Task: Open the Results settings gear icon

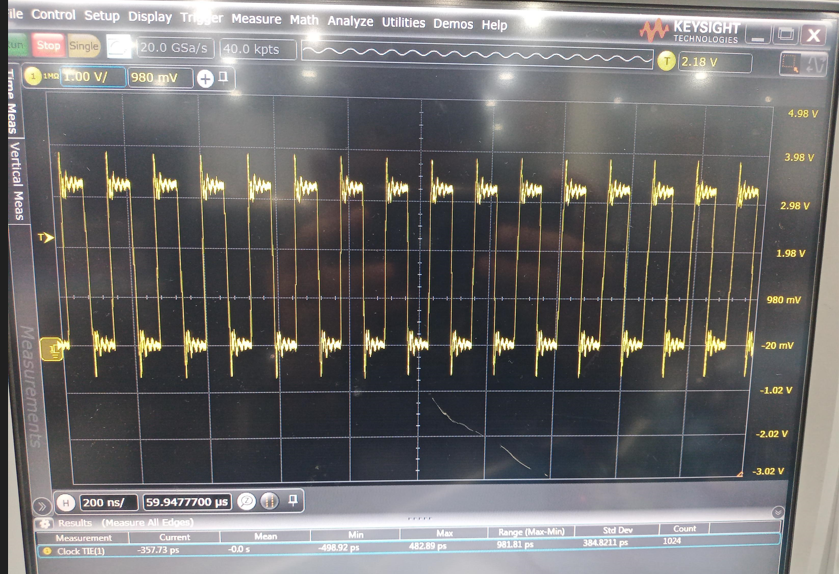Action: [x=45, y=523]
